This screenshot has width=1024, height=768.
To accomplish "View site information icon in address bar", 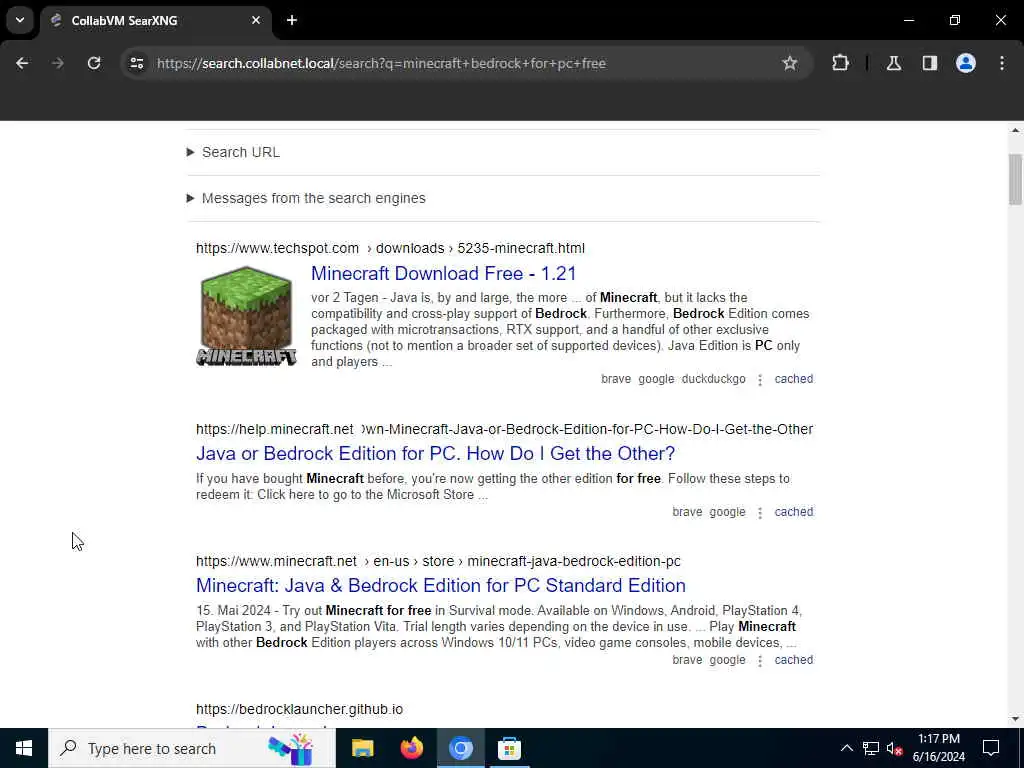I will [136, 63].
